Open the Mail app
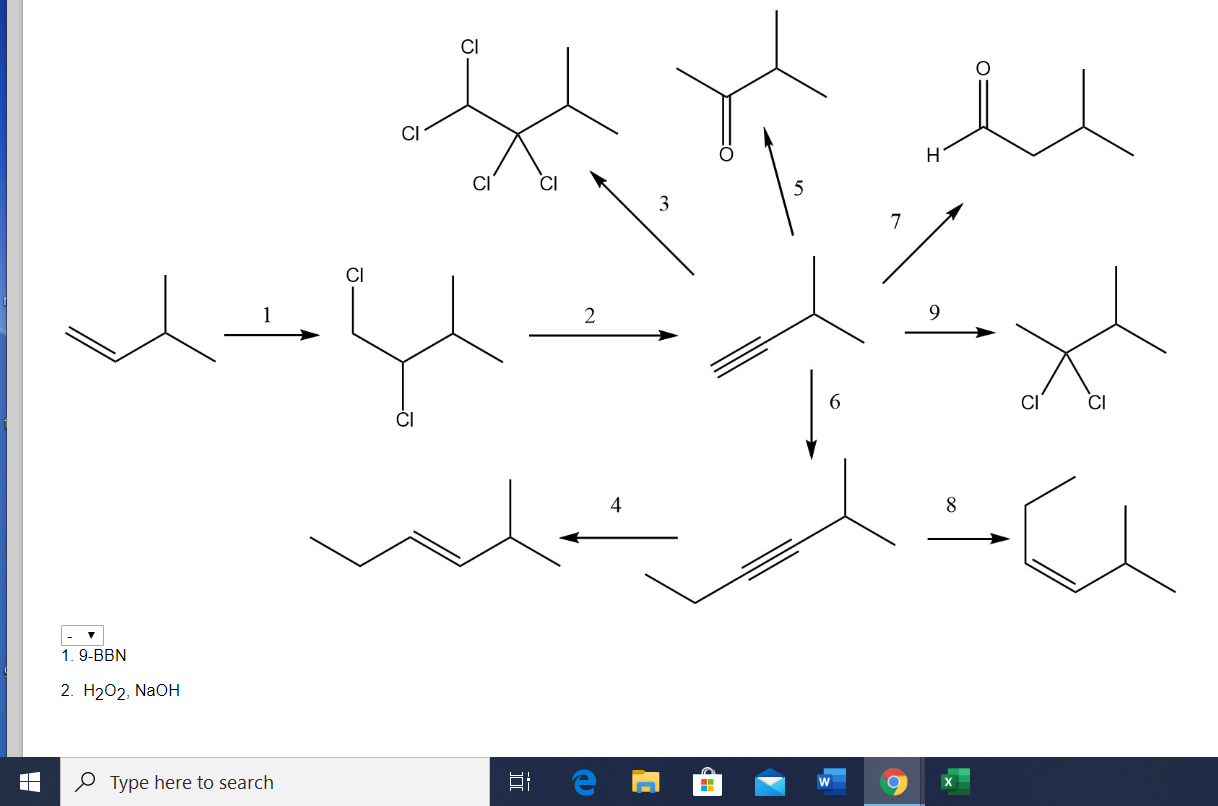 tap(768, 782)
